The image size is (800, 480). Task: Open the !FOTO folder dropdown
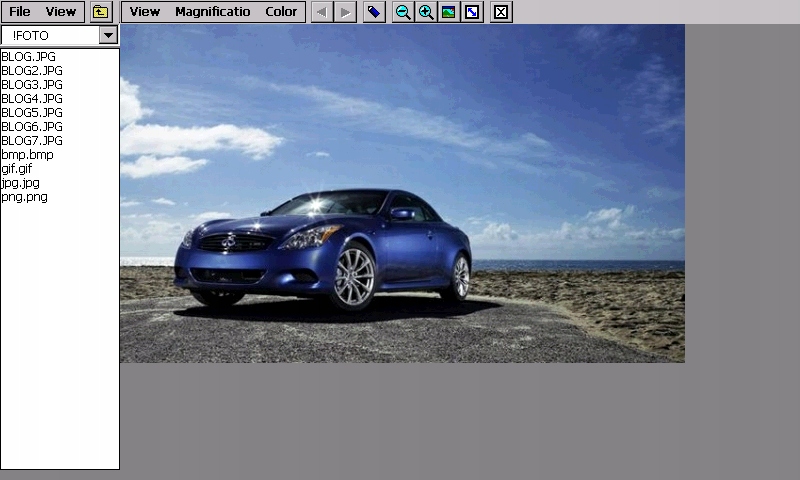(x=108, y=35)
